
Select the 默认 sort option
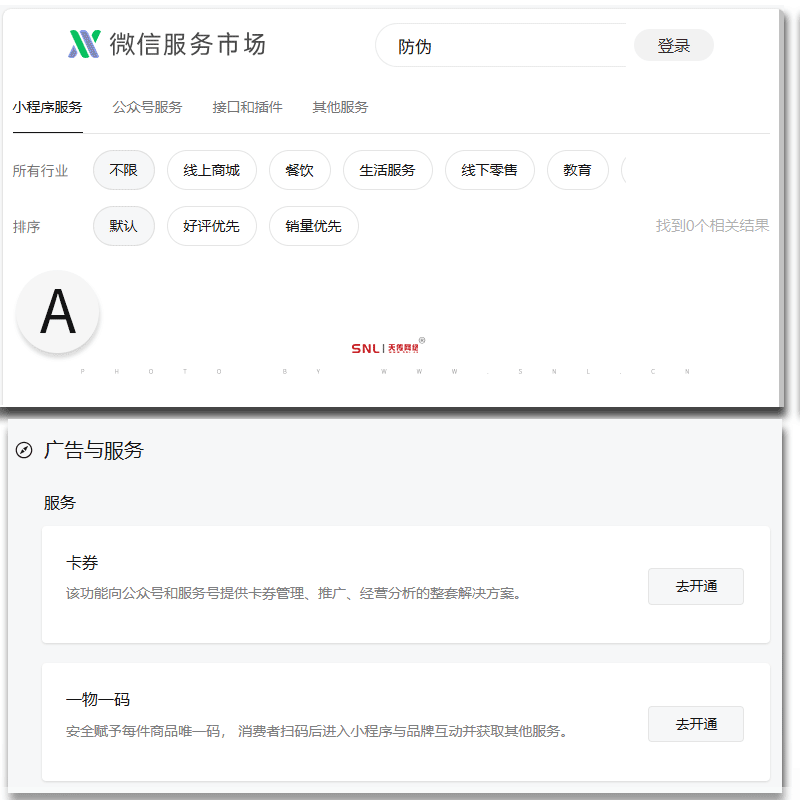(123, 226)
